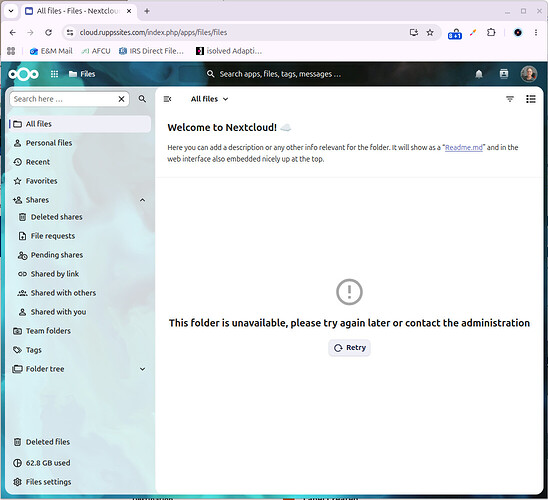Click the 62.8 GB used quota entry
Screen dimensions: 548x500
click(80, 463)
